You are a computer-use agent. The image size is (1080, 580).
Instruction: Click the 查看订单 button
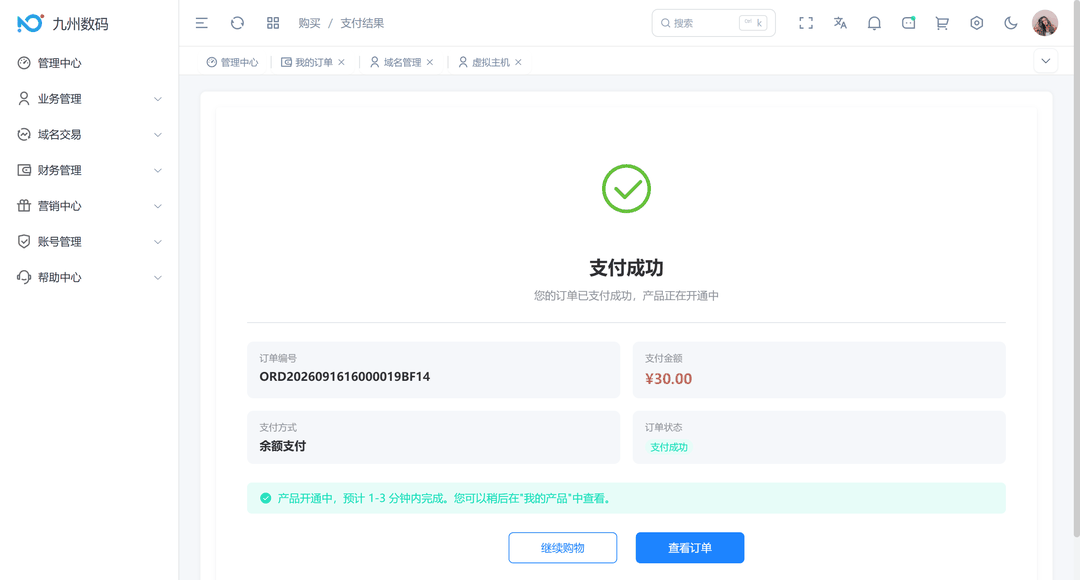(689, 548)
